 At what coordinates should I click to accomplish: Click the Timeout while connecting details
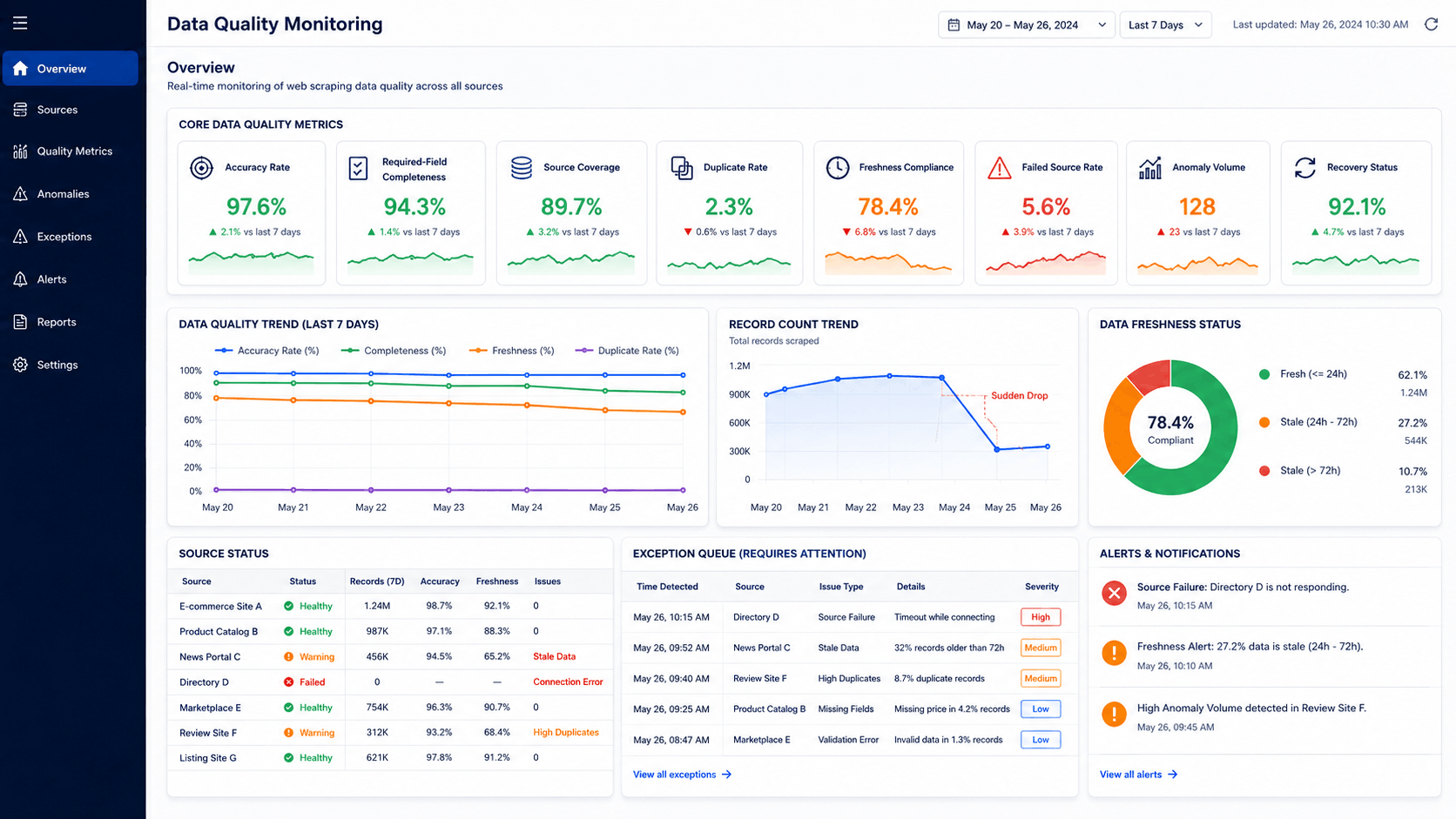(x=944, y=617)
